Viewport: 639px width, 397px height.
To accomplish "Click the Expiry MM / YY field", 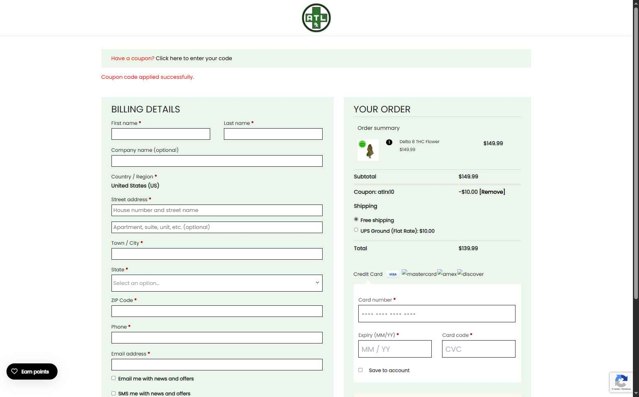I will (x=395, y=349).
